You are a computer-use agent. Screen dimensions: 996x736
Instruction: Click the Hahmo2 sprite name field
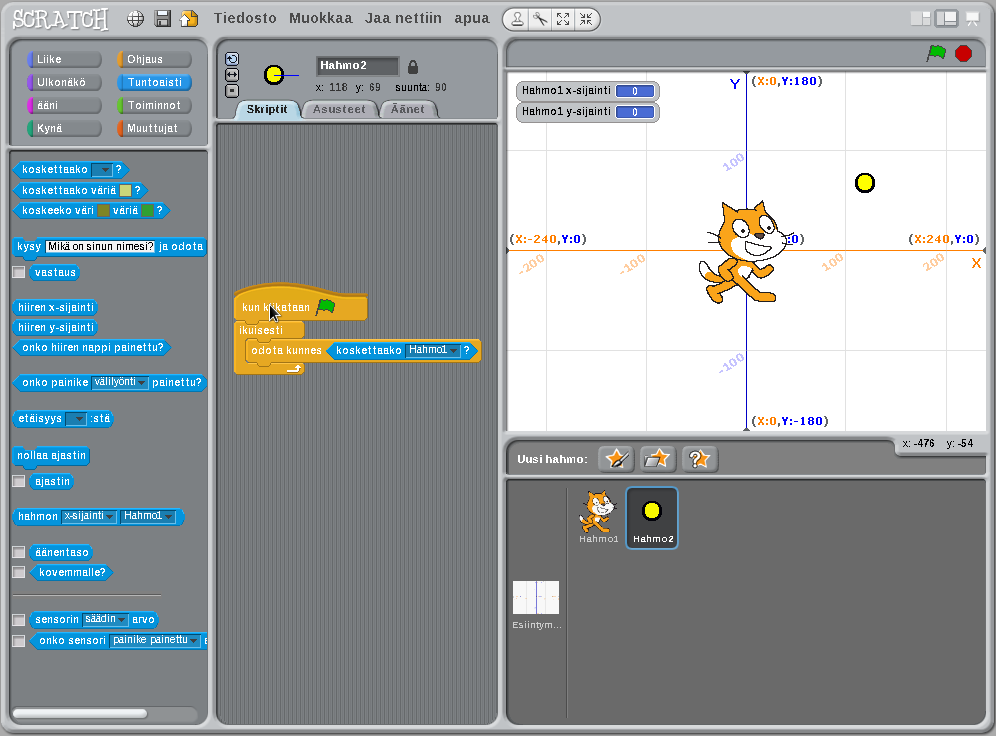click(358, 65)
